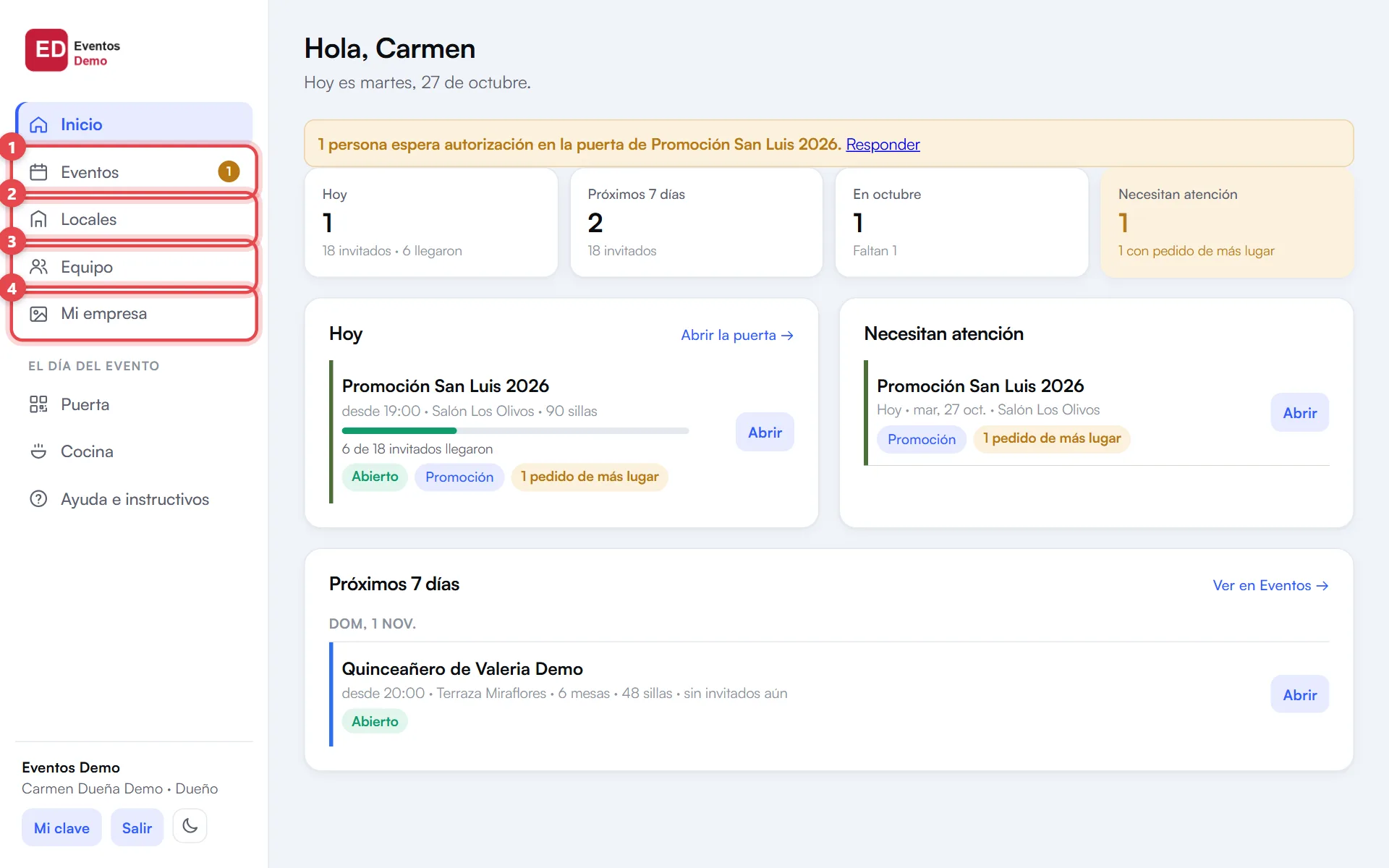Click the Responder link in the alert
This screenshot has width=1389, height=868.
pyautogui.click(x=883, y=145)
